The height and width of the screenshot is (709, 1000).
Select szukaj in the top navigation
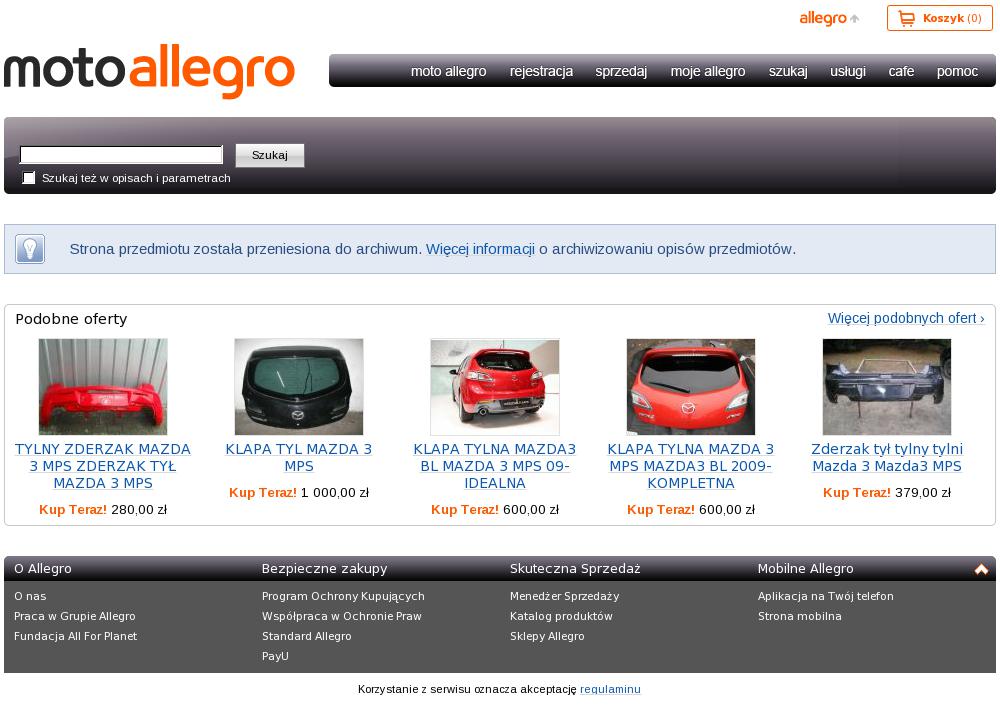[x=788, y=71]
